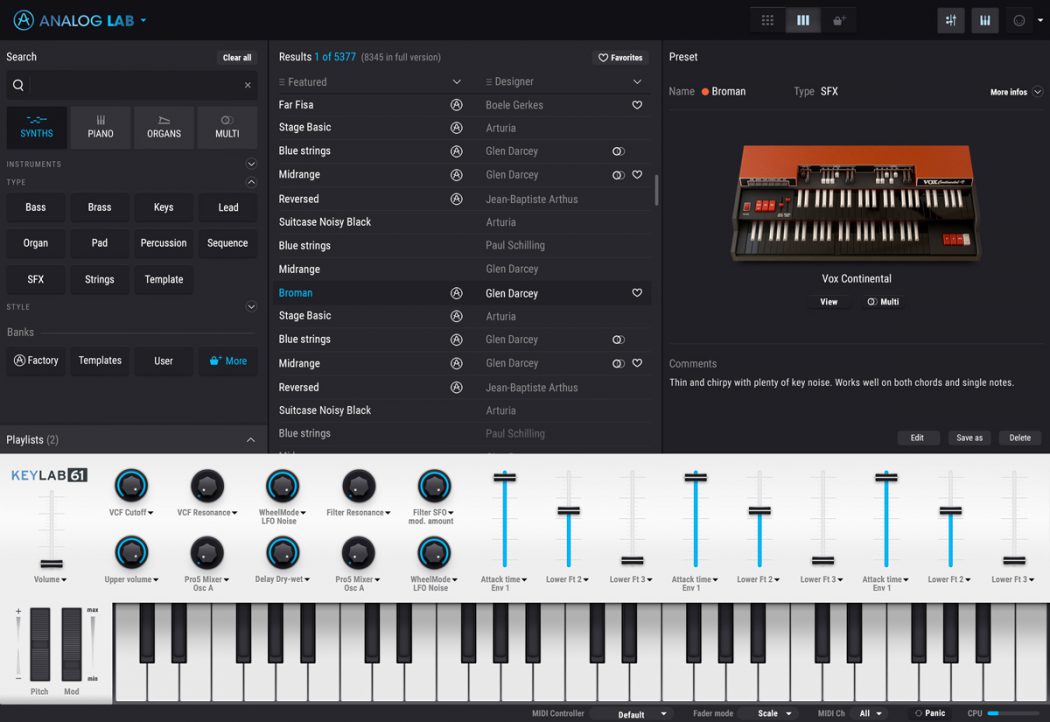Screen dimensions: 1050x722
Task: Click the Panic button
Action: pos(930,713)
